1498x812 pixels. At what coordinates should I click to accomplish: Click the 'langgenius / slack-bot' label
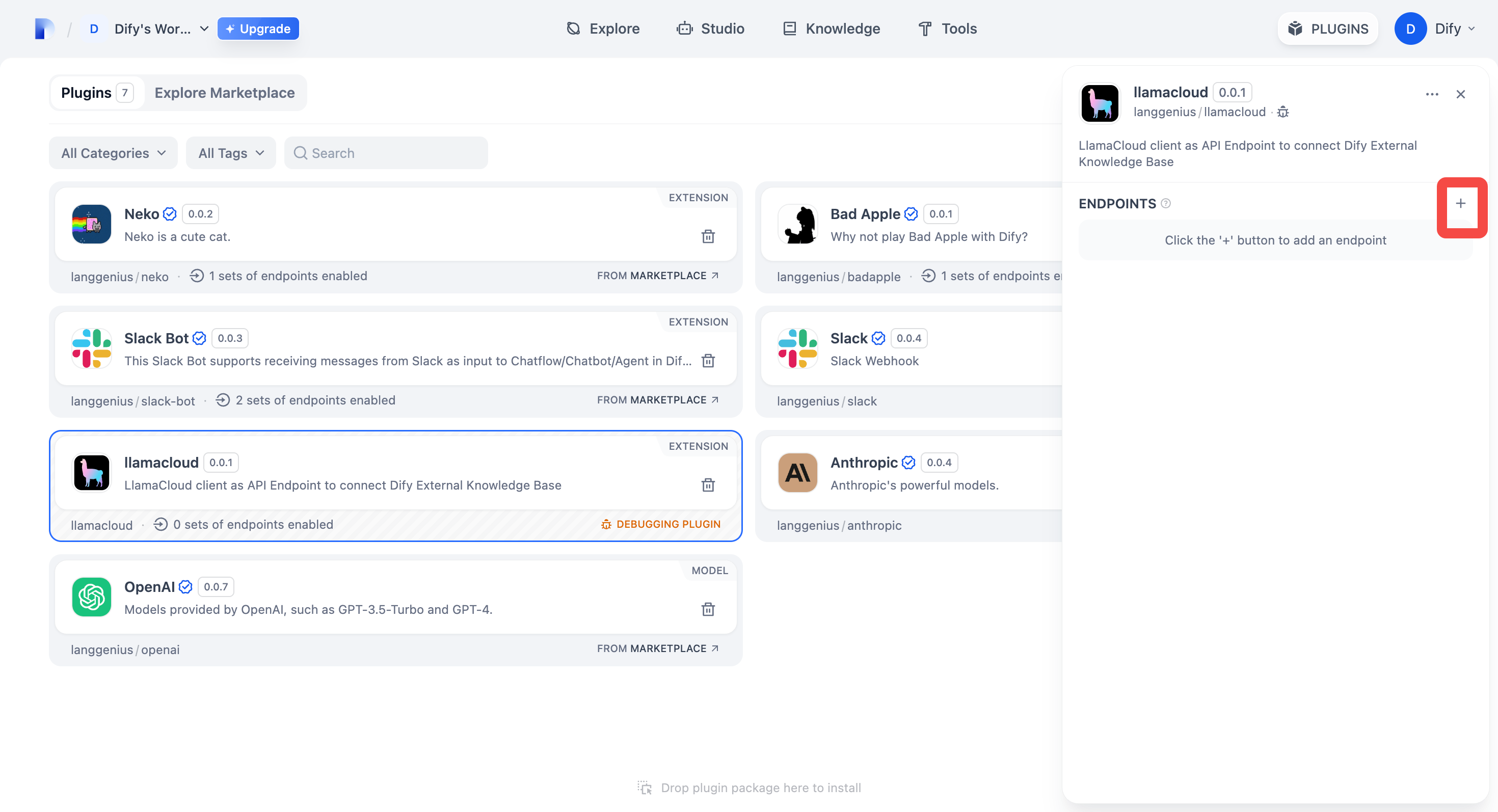pyautogui.click(x=133, y=401)
